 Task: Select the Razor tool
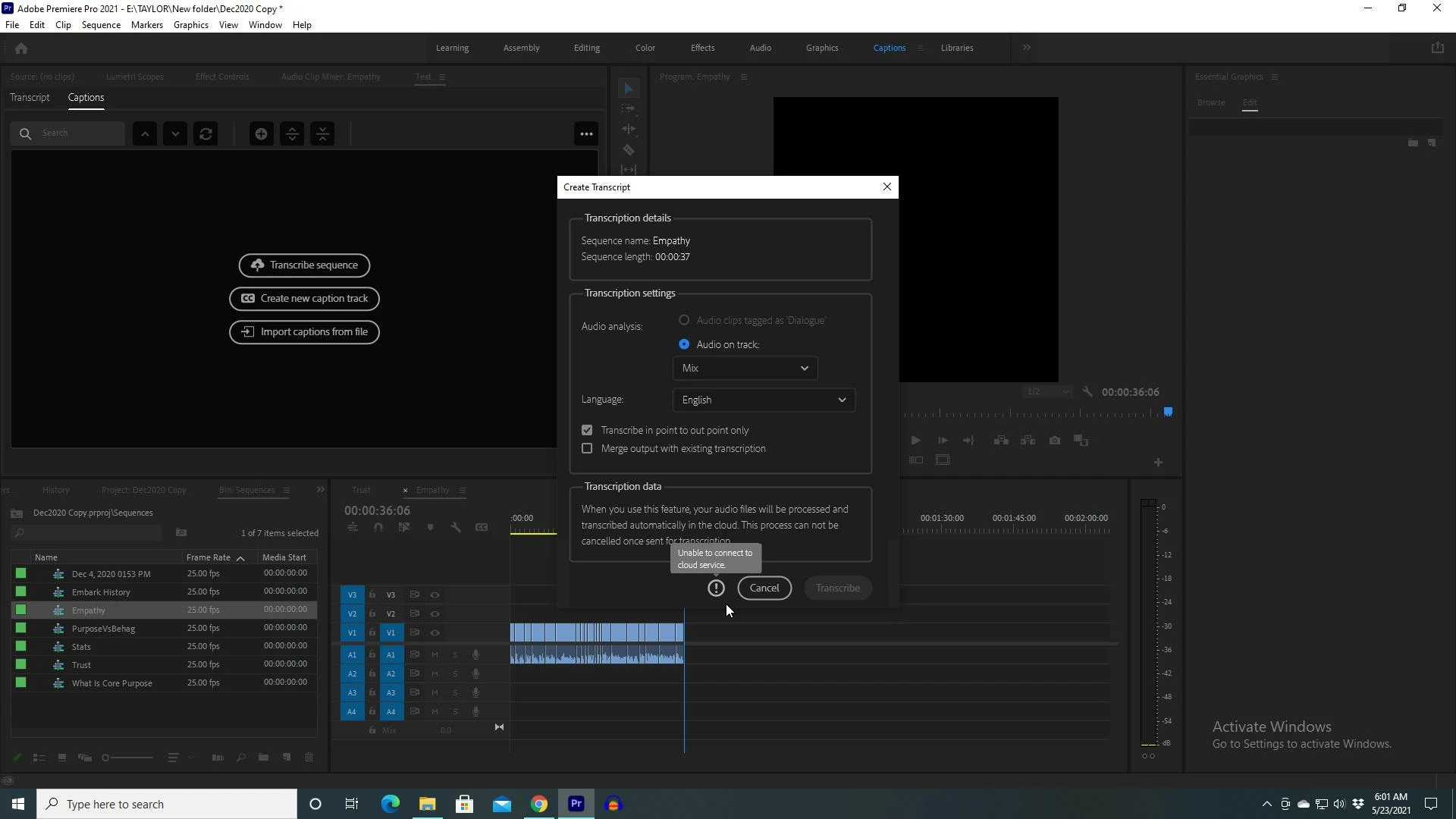click(x=629, y=149)
